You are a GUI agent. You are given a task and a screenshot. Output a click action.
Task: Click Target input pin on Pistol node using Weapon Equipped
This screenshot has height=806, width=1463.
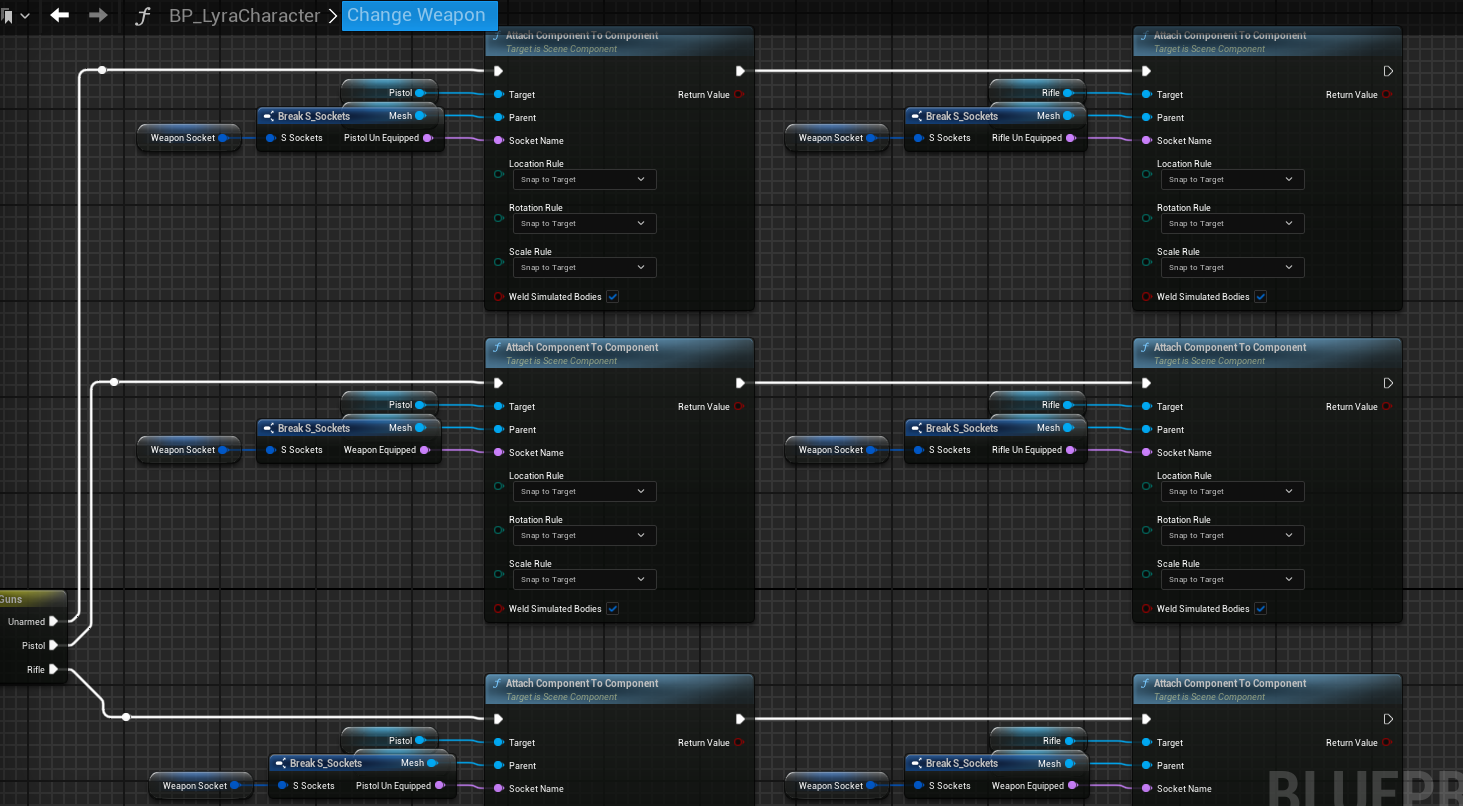pyautogui.click(x=498, y=406)
